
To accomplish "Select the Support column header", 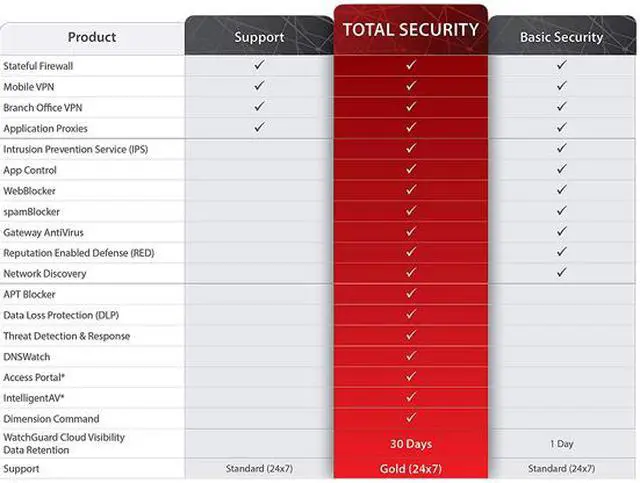I will click(259, 37).
